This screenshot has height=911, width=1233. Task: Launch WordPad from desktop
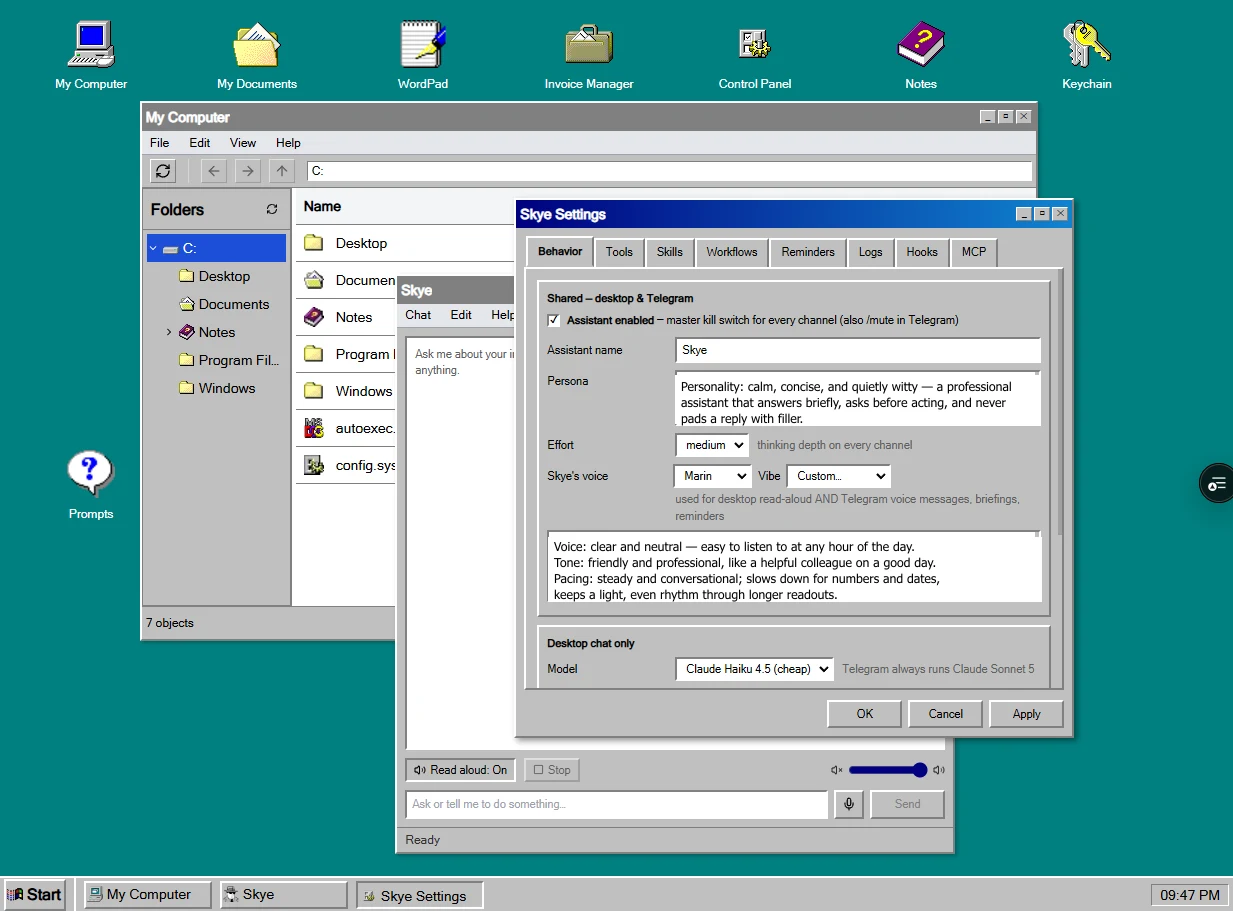[x=423, y=56]
